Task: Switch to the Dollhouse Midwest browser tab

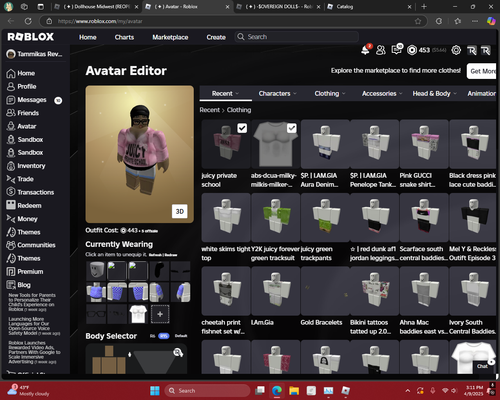Action: point(96,7)
